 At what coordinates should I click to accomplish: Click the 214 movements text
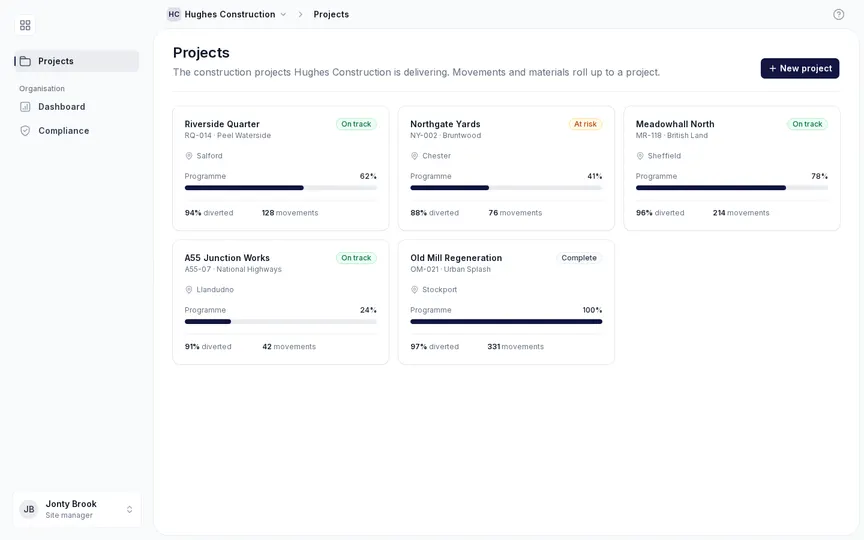point(741,213)
